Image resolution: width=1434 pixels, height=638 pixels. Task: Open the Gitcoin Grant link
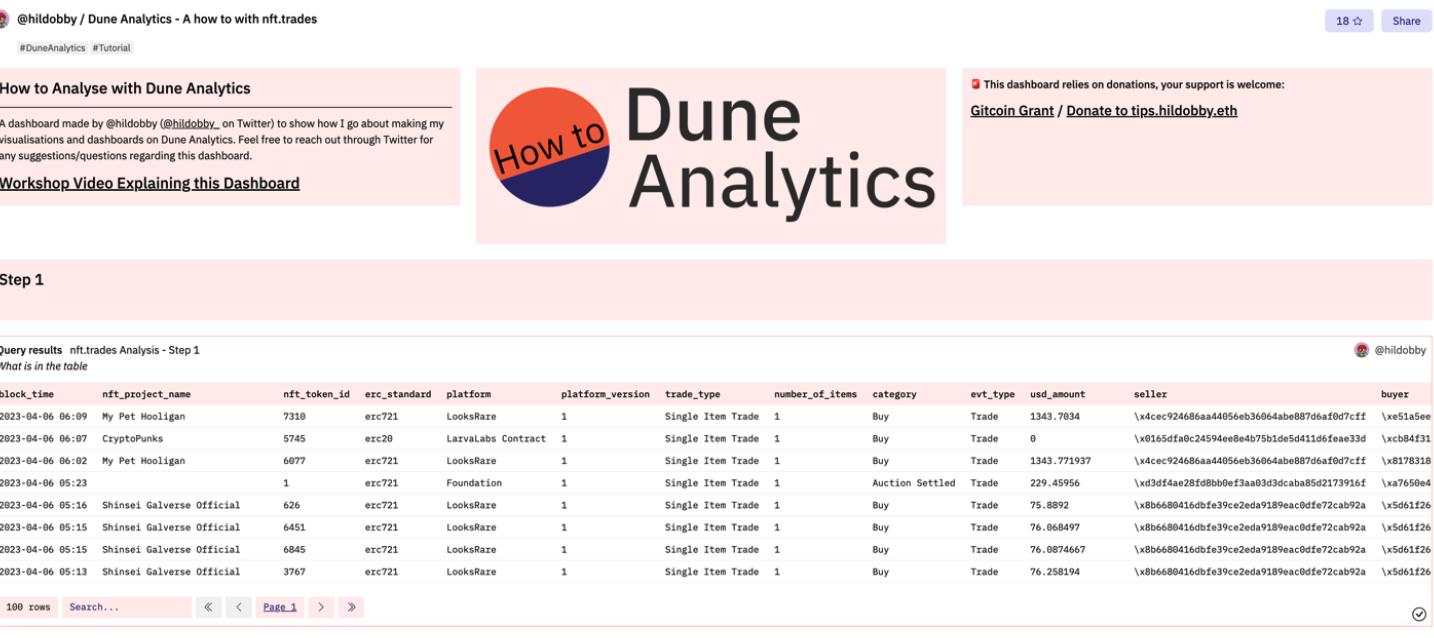coord(1011,111)
